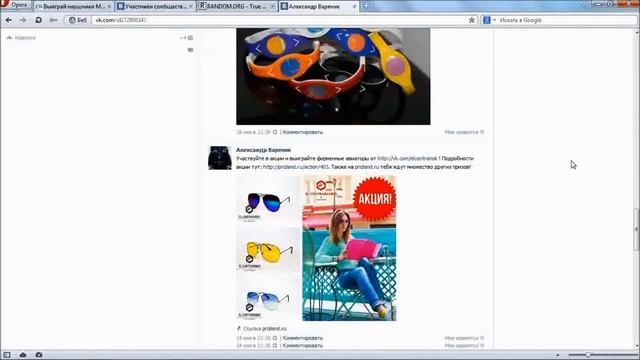Open Александр Вареник's avatar picture
The width and height of the screenshot is (640, 360).
220,158
